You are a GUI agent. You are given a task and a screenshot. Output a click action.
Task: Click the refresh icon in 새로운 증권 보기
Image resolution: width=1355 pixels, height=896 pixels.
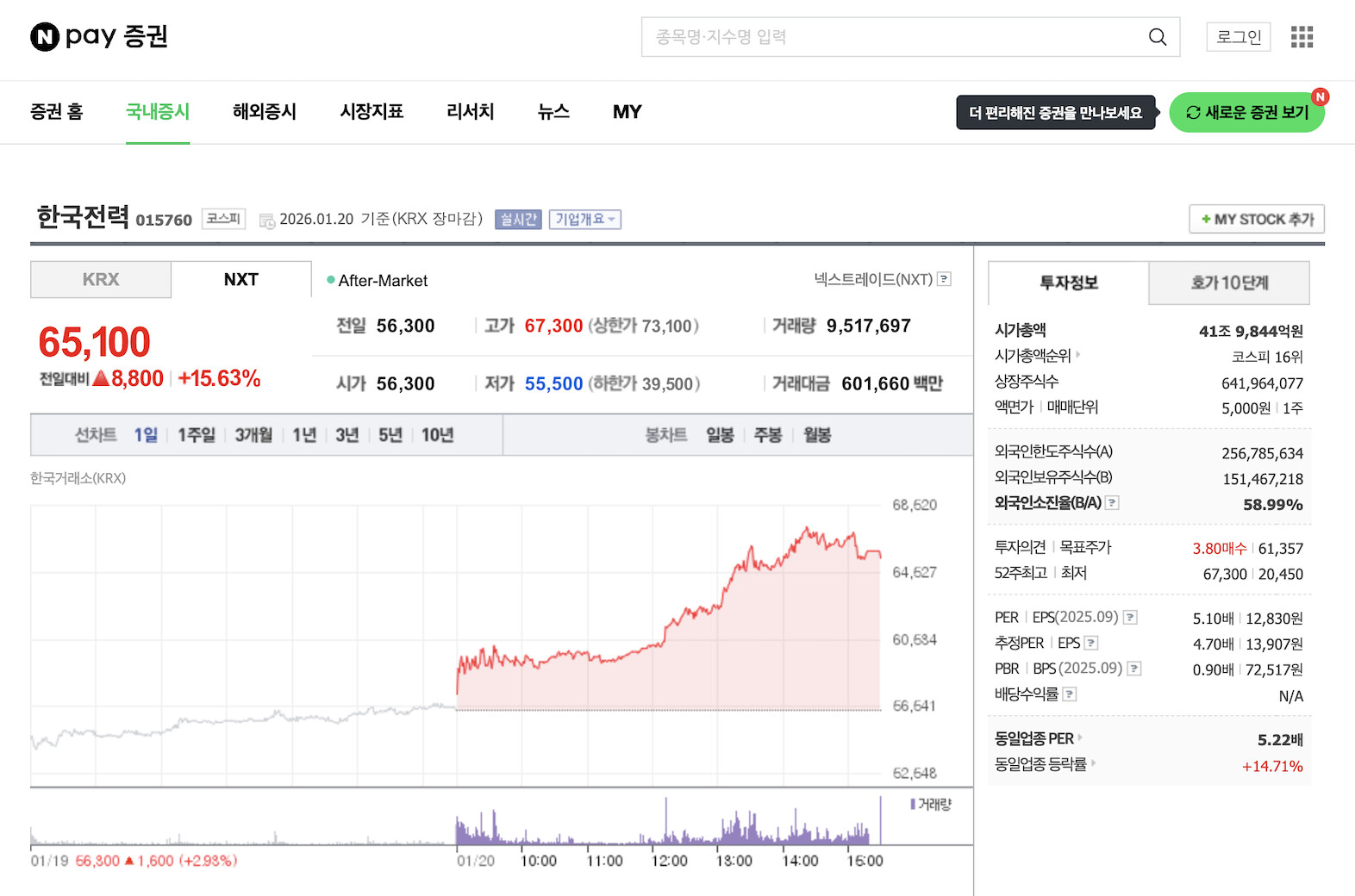(1194, 113)
